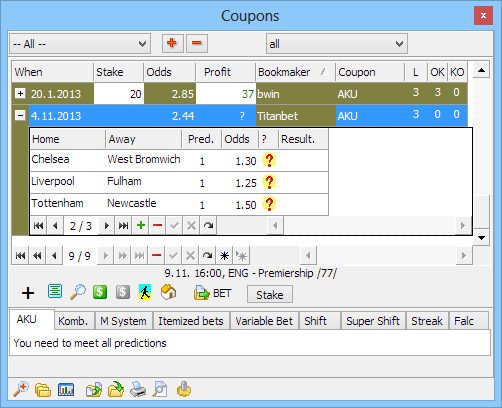Select the Newcastle away team cell
This screenshot has height=408, width=502.
tap(144, 204)
